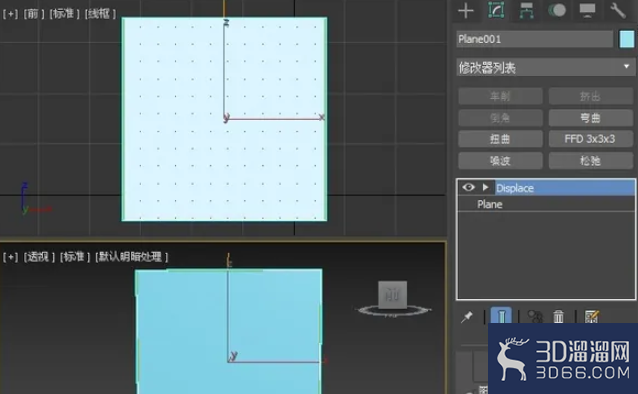Open the [线框] shading menu
This screenshot has width=638, height=394.
pos(100,14)
